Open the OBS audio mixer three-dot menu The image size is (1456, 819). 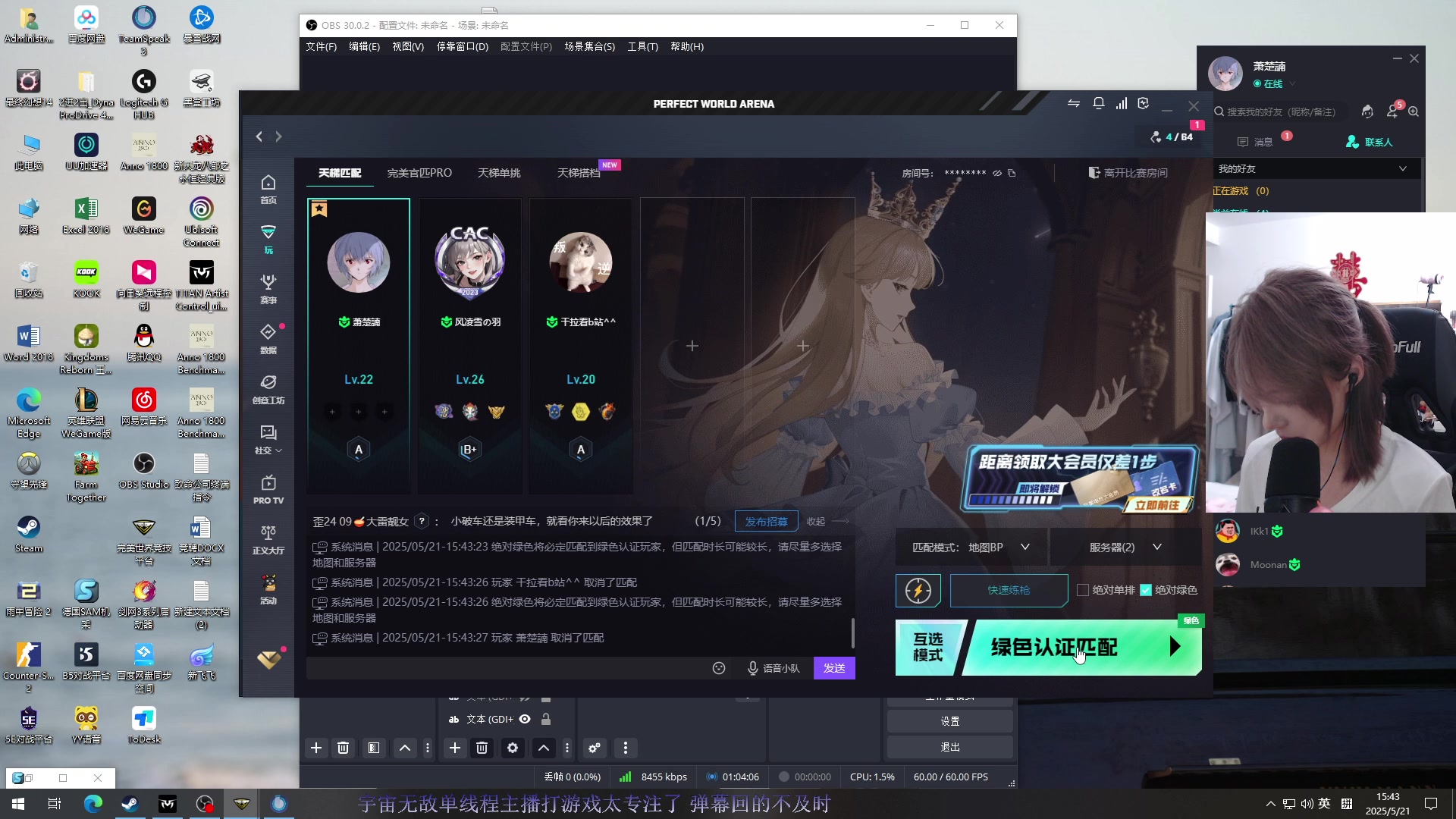[626, 748]
